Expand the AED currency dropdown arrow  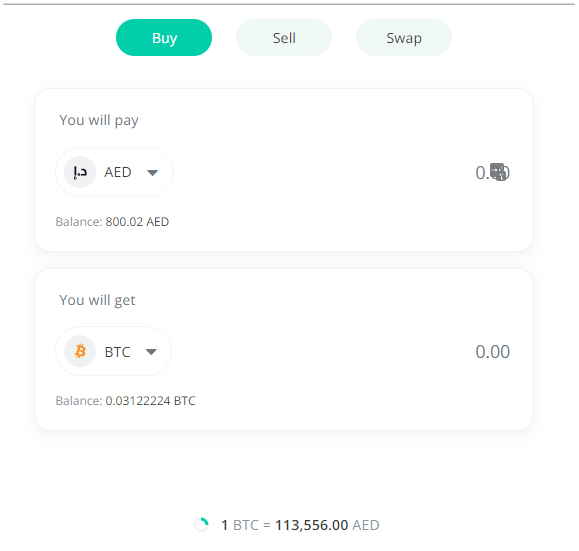click(x=153, y=172)
